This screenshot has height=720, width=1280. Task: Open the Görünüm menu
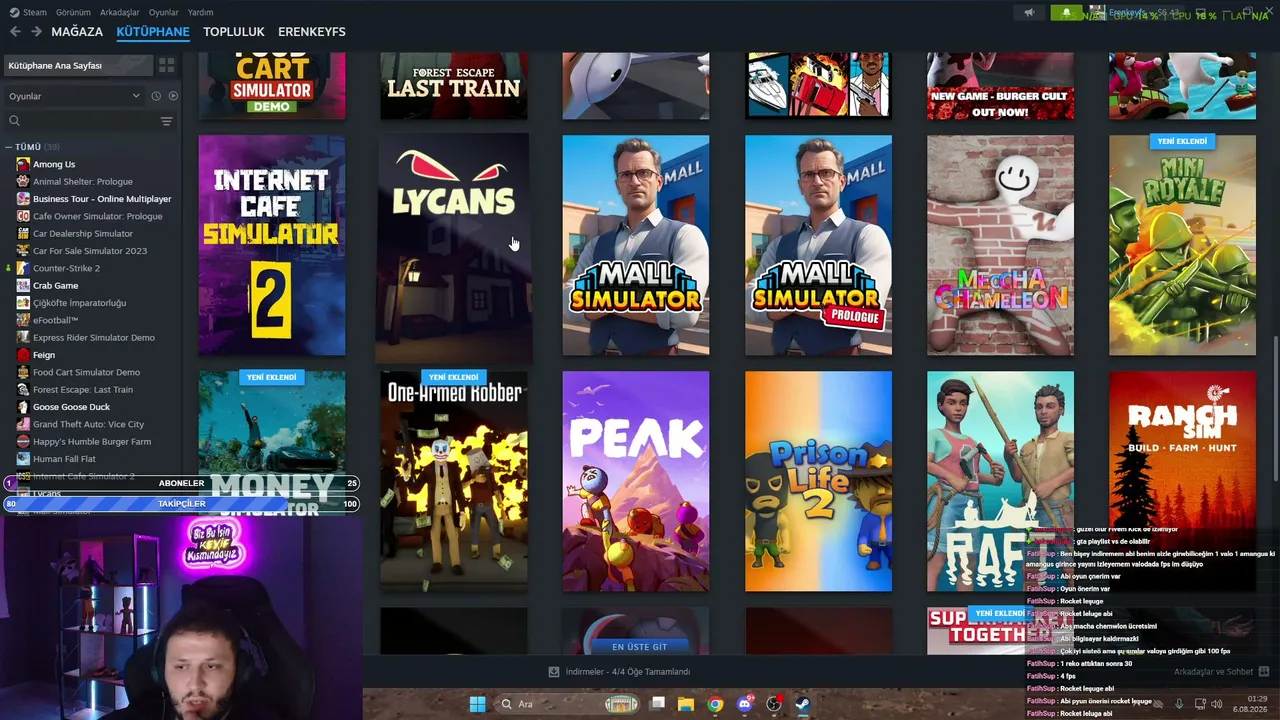(x=73, y=12)
